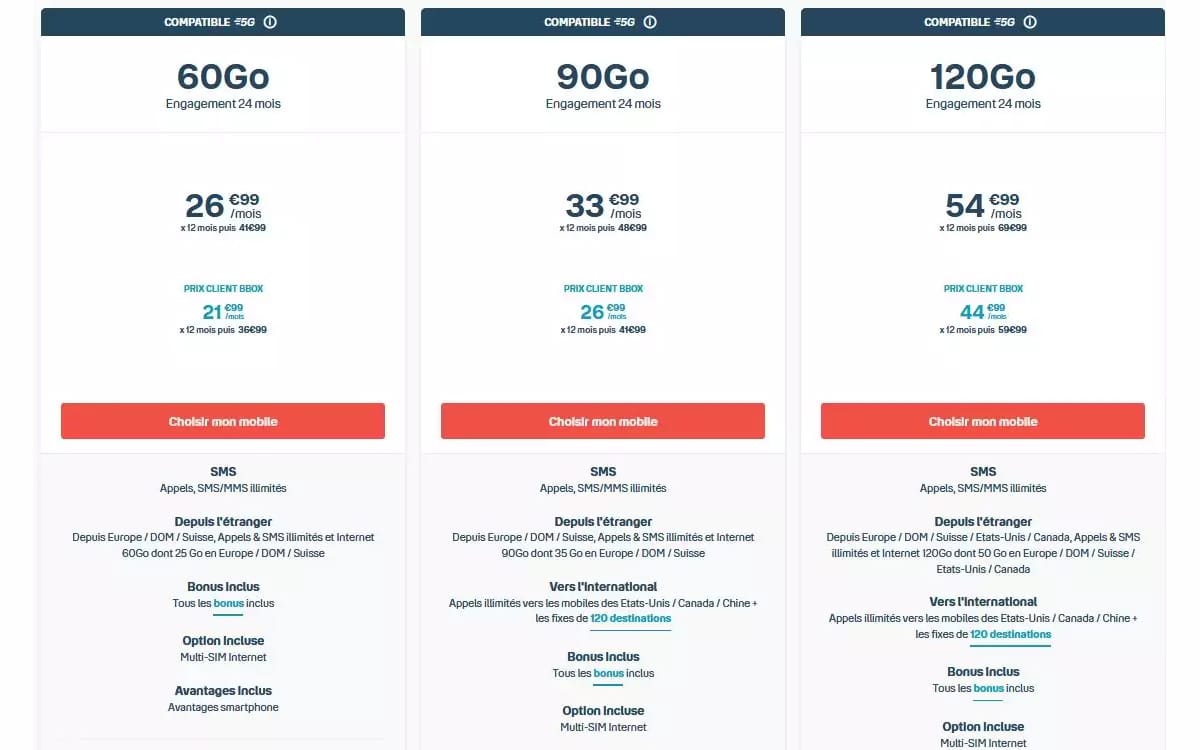Image resolution: width=1200 pixels, height=750 pixels.
Task: Select the COMPATIBLE 5G banner of the 60Go card
Action: point(222,20)
